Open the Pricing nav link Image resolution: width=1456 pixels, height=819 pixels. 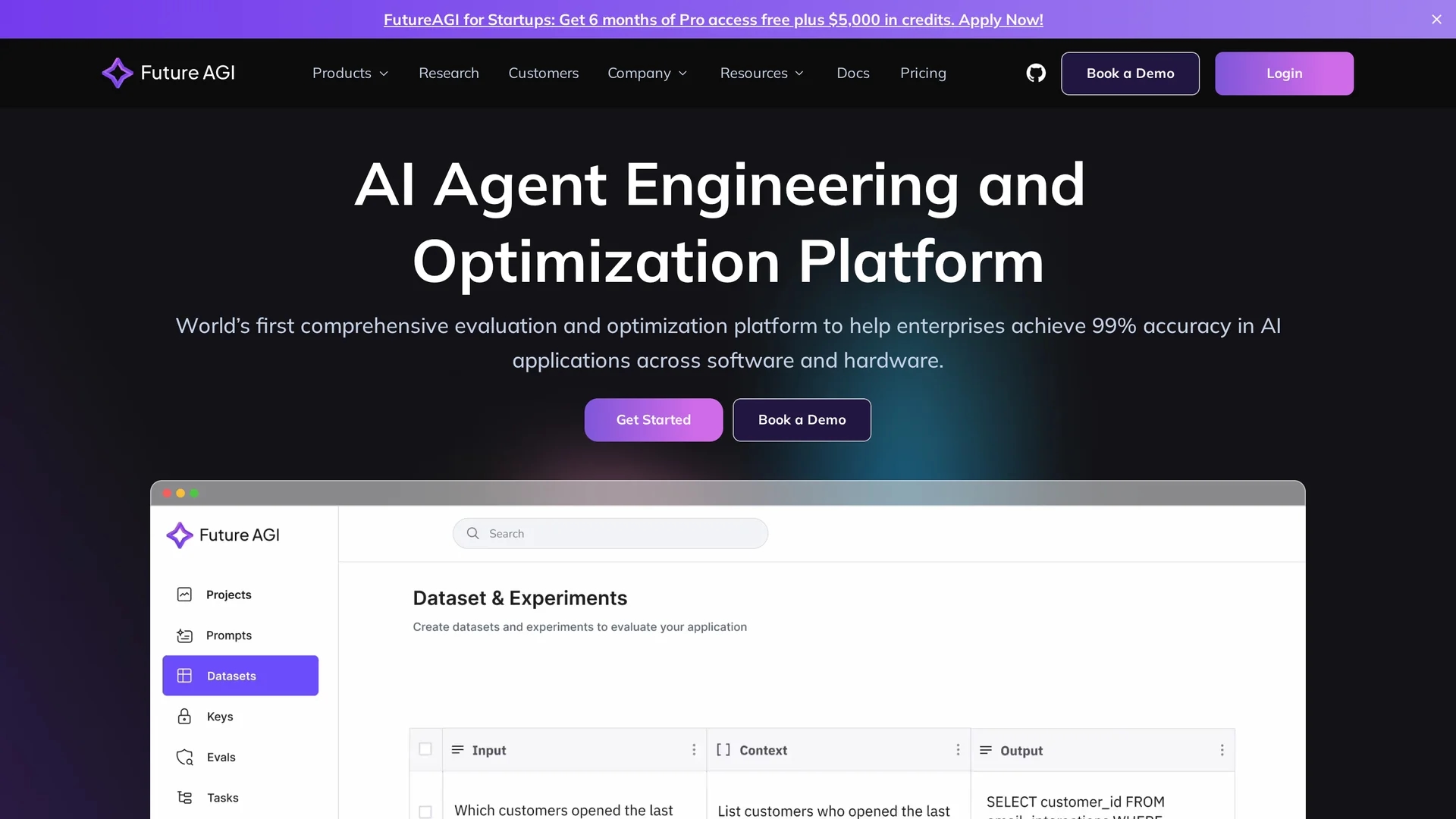tap(923, 74)
